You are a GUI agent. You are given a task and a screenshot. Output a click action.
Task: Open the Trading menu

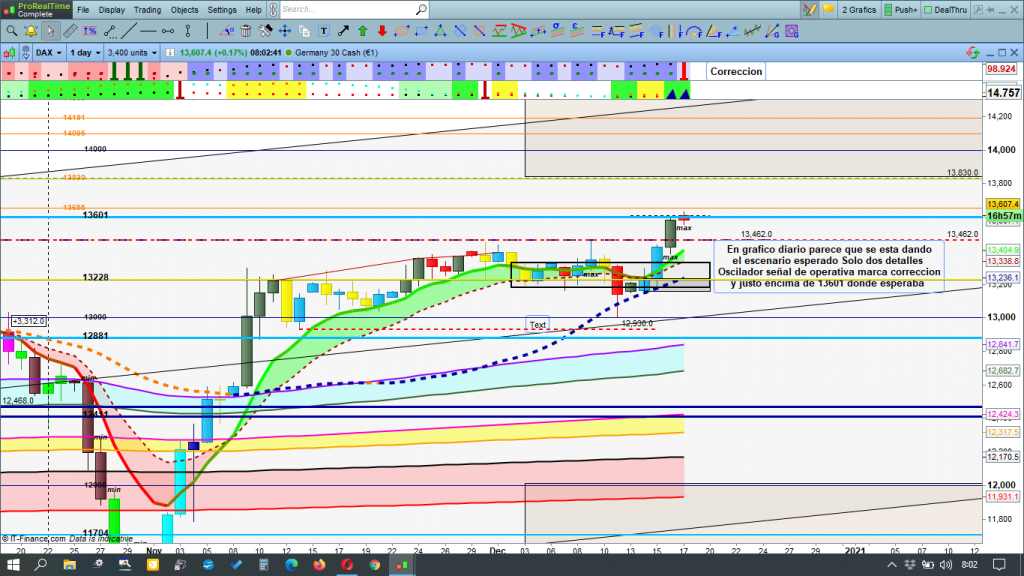pyautogui.click(x=147, y=10)
